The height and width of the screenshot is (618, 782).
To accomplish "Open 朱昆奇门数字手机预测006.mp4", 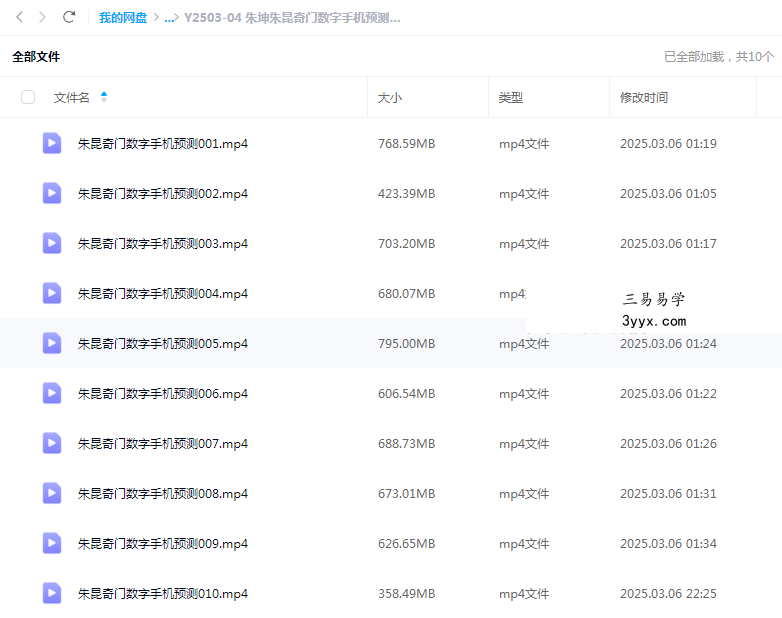I will [163, 394].
